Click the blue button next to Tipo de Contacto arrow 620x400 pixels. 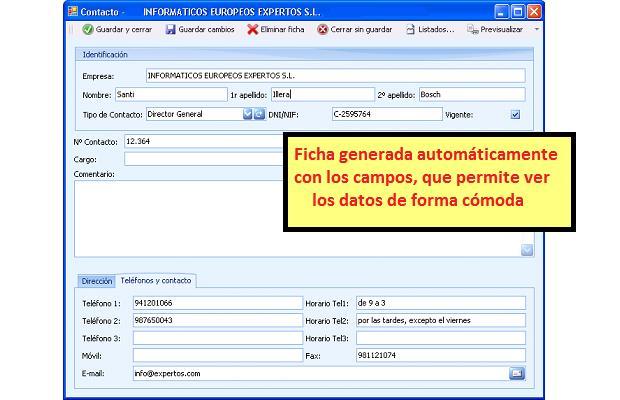(259, 114)
